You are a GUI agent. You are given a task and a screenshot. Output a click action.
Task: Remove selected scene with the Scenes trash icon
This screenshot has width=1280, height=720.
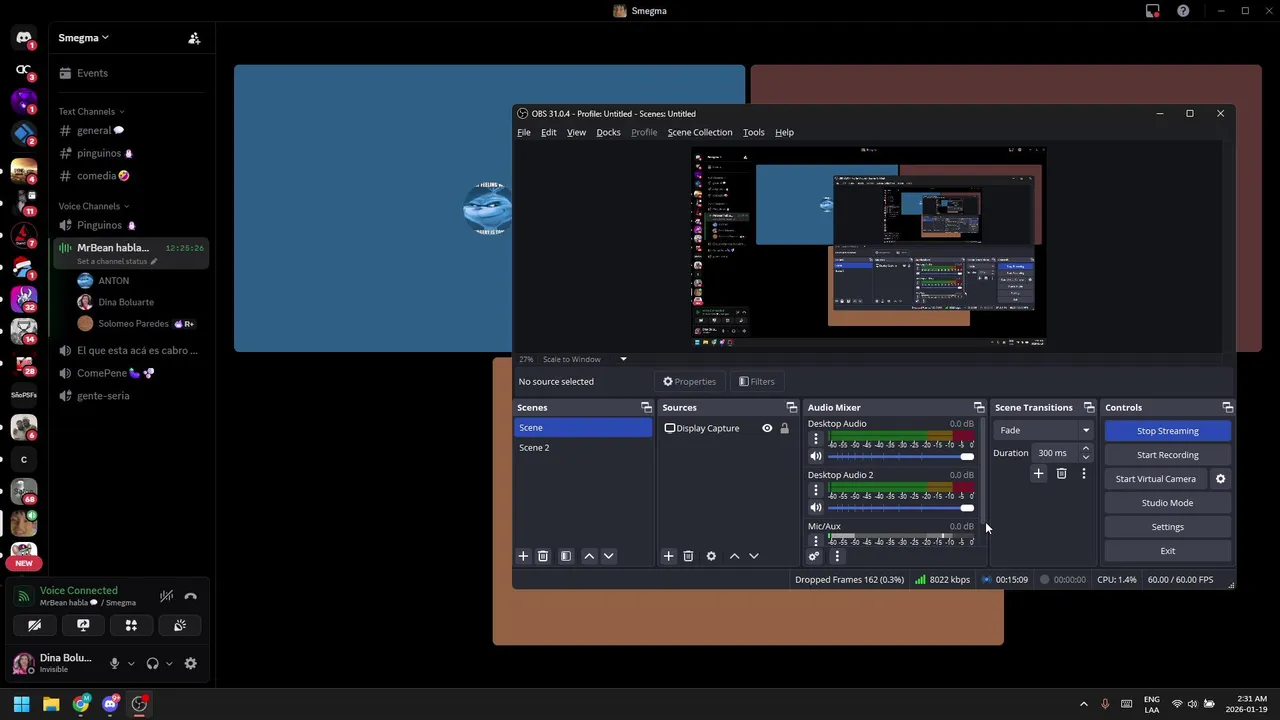(x=543, y=556)
